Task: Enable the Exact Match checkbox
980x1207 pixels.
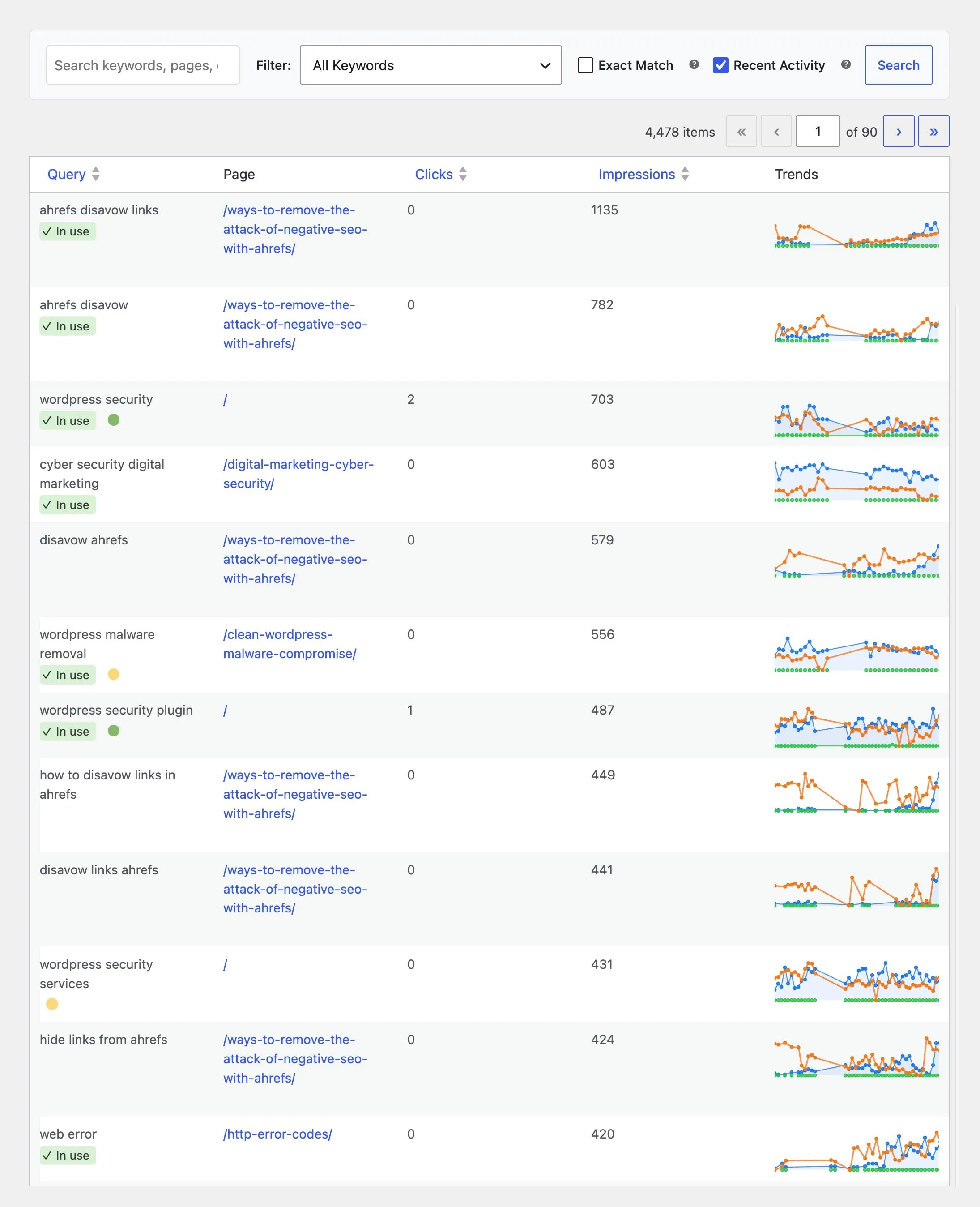Action: 585,65
